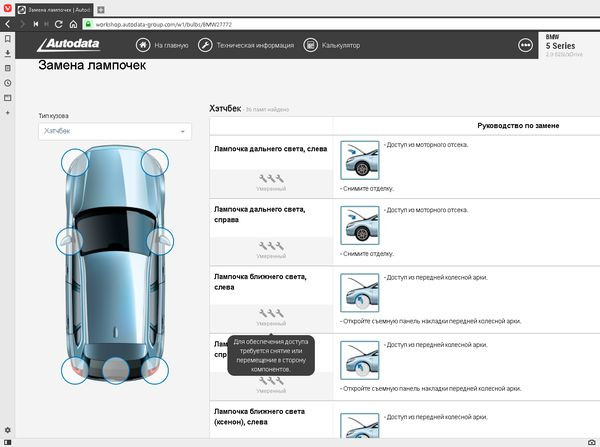Select the rear center lamp hotspot on car
Viewport: 600px width, 447px height.
pos(115,371)
